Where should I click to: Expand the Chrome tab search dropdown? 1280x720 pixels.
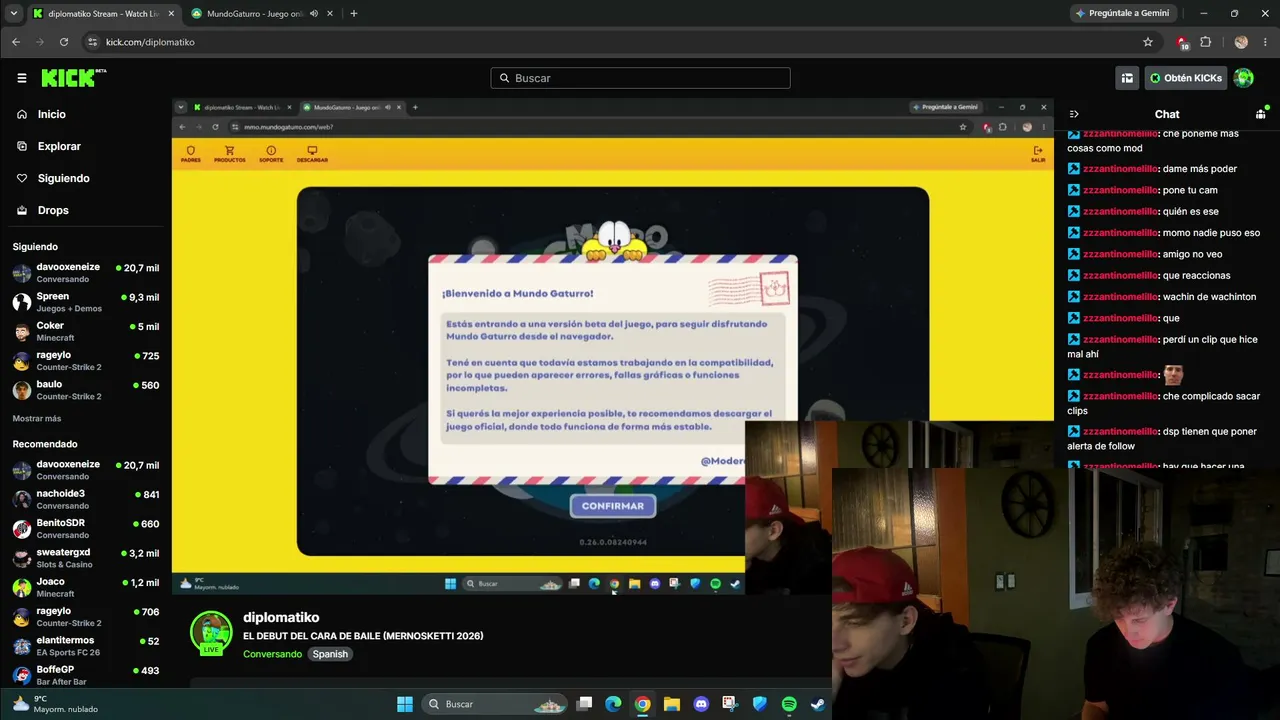click(13, 14)
